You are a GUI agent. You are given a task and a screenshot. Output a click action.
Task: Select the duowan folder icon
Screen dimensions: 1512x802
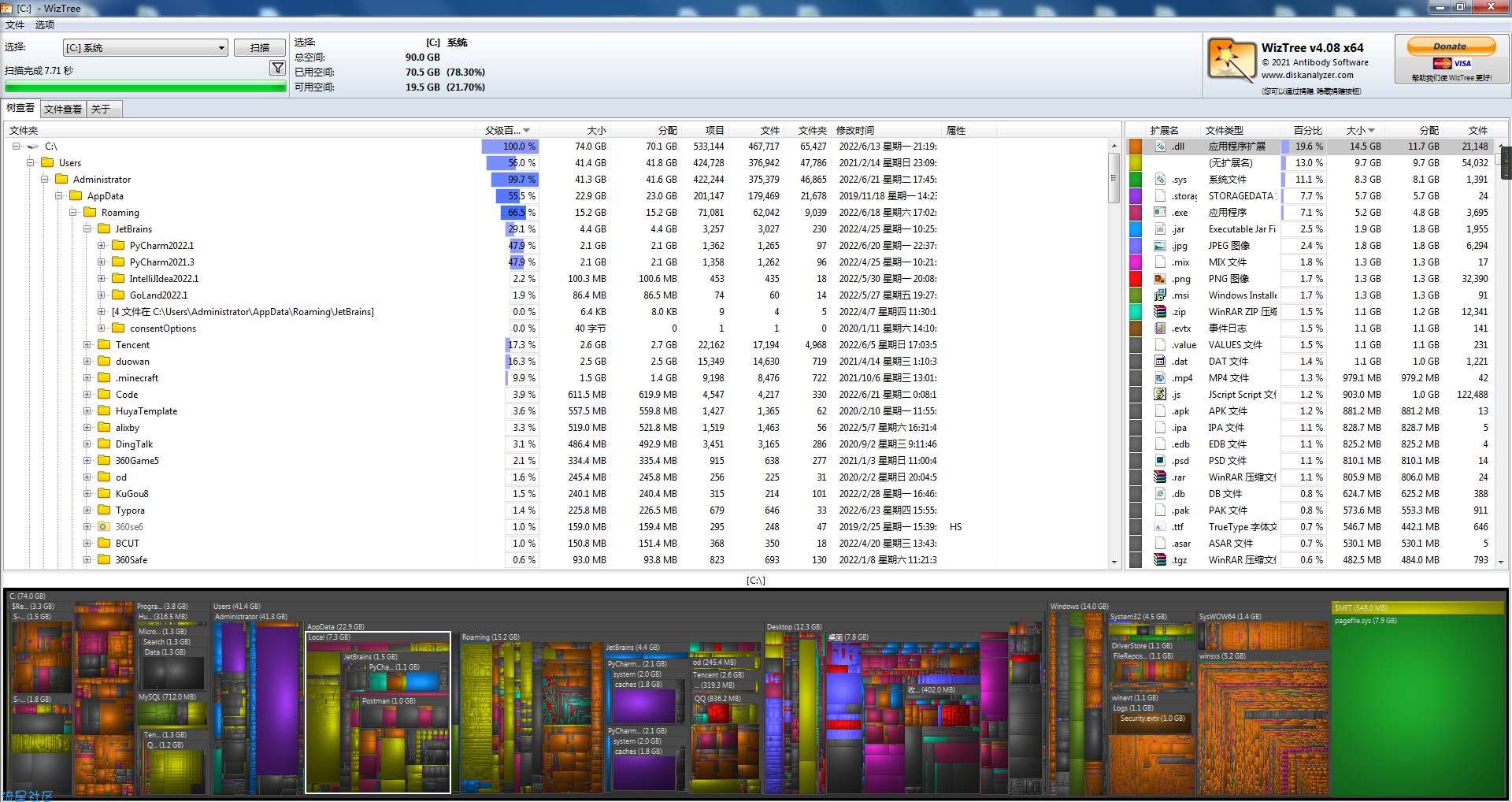(104, 361)
